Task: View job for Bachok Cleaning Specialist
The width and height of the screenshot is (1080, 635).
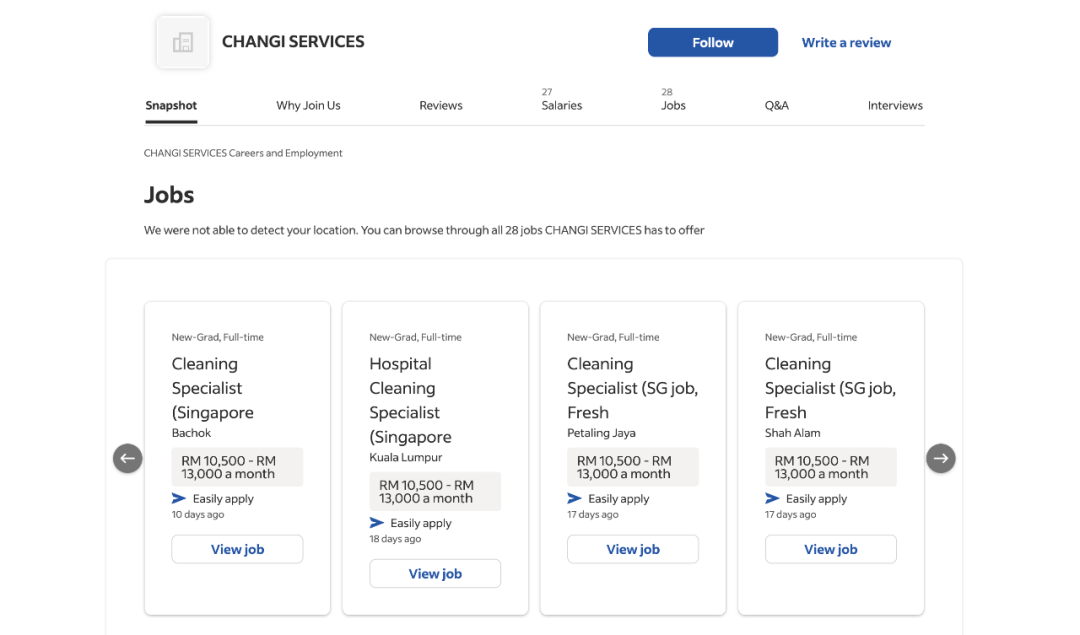Action: [237, 549]
